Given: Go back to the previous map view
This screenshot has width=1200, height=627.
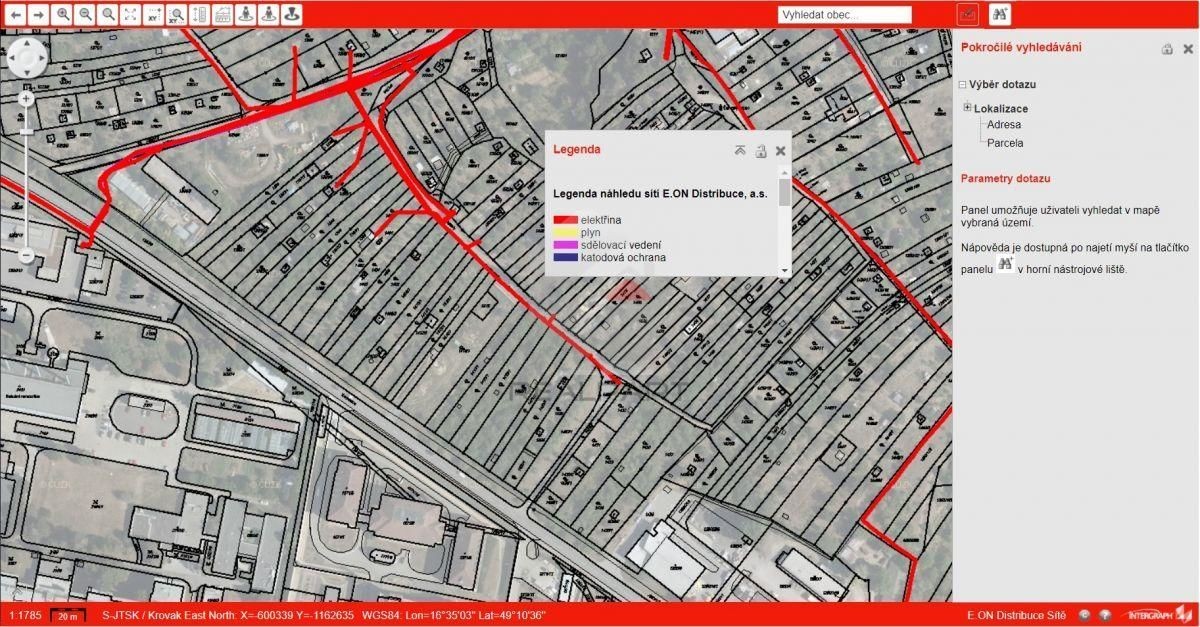Looking at the screenshot, I should click(x=16, y=15).
